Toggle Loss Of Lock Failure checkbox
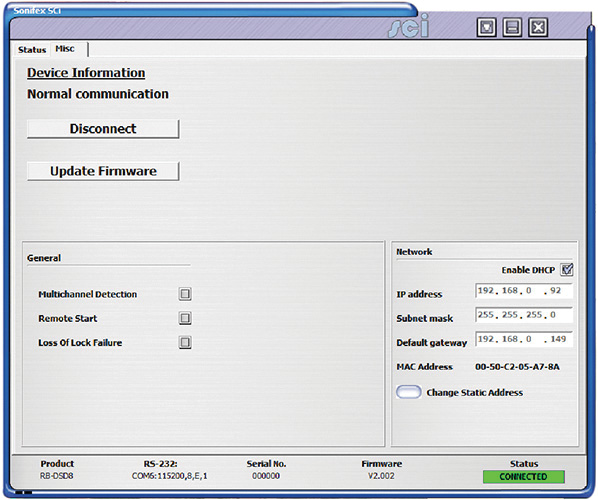This screenshot has height=500, width=598. pyautogui.click(x=185, y=342)
